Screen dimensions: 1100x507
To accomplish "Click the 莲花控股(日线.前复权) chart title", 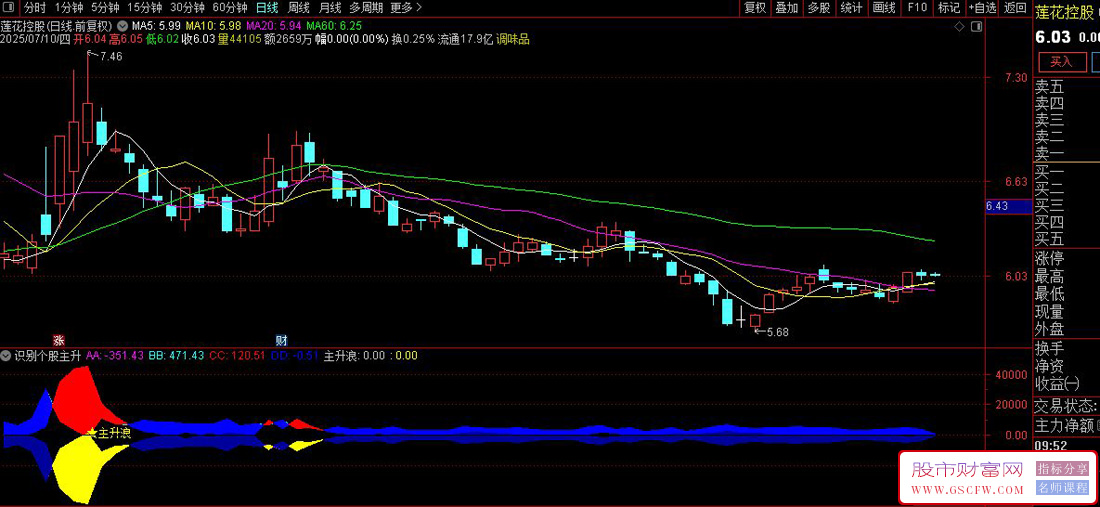I will 56,26.
